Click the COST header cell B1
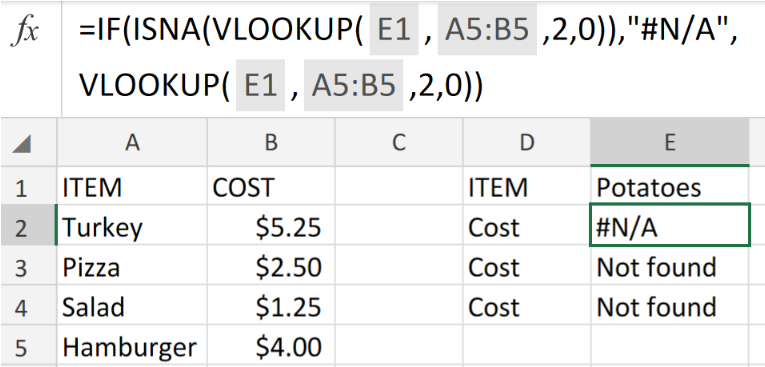The image size is (765, 367). (x=271, y=187)
